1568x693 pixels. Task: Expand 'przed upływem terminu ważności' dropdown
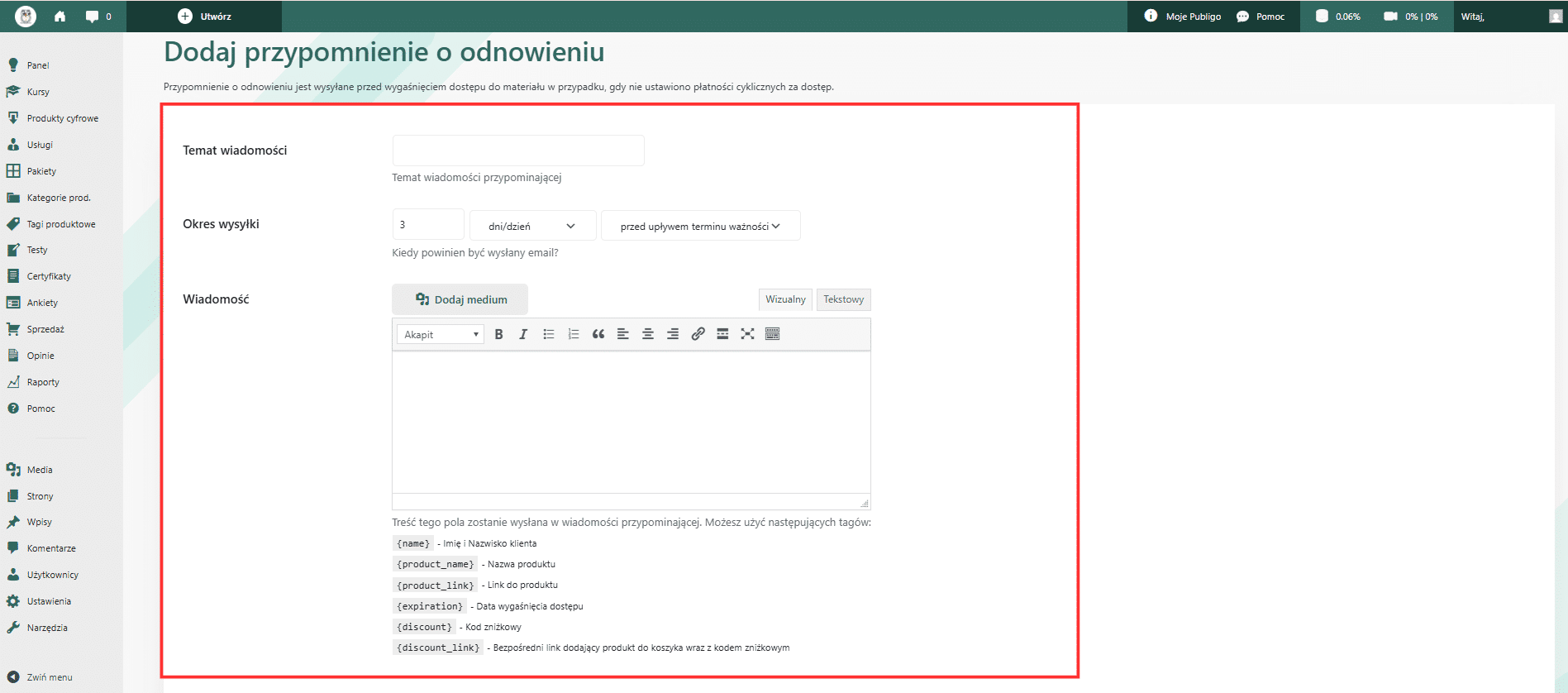pyautogui.click(x=700, y=226)
